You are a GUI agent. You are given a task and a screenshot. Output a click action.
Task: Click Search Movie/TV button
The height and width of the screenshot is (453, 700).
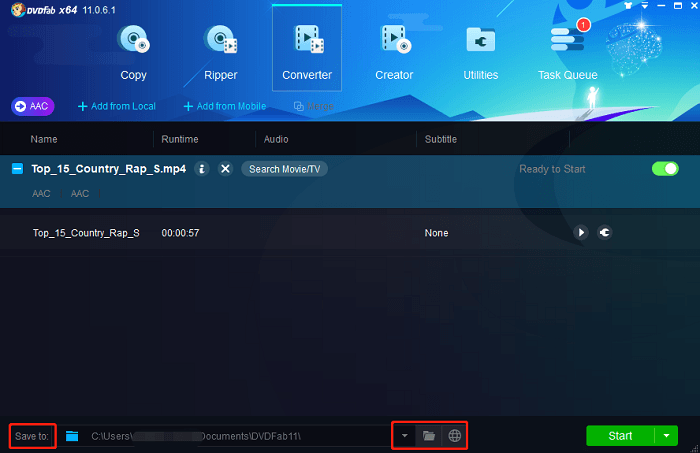click(x=284, y=169)
